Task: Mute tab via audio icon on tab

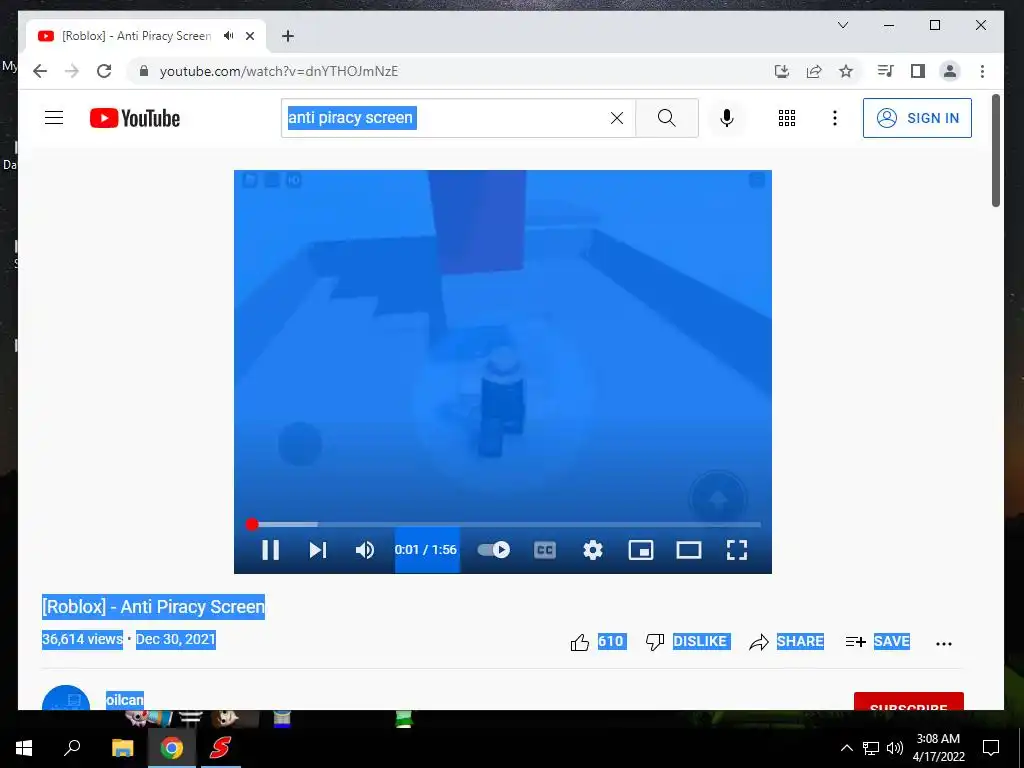Action: coord(228,35)
